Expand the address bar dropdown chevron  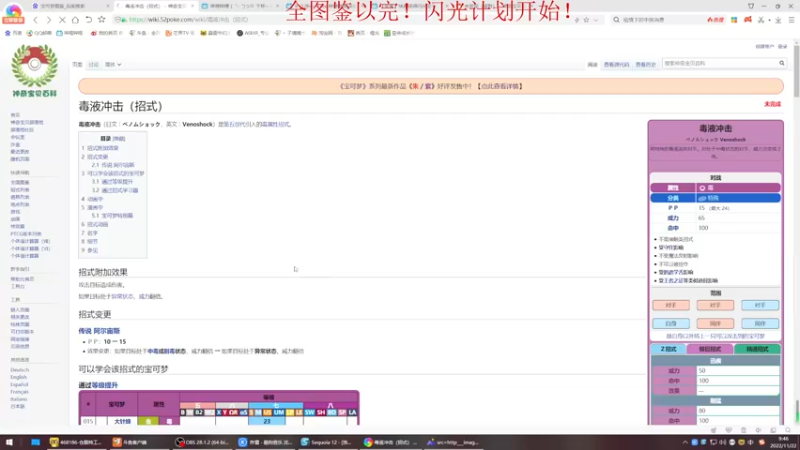[x=595, y=20]
